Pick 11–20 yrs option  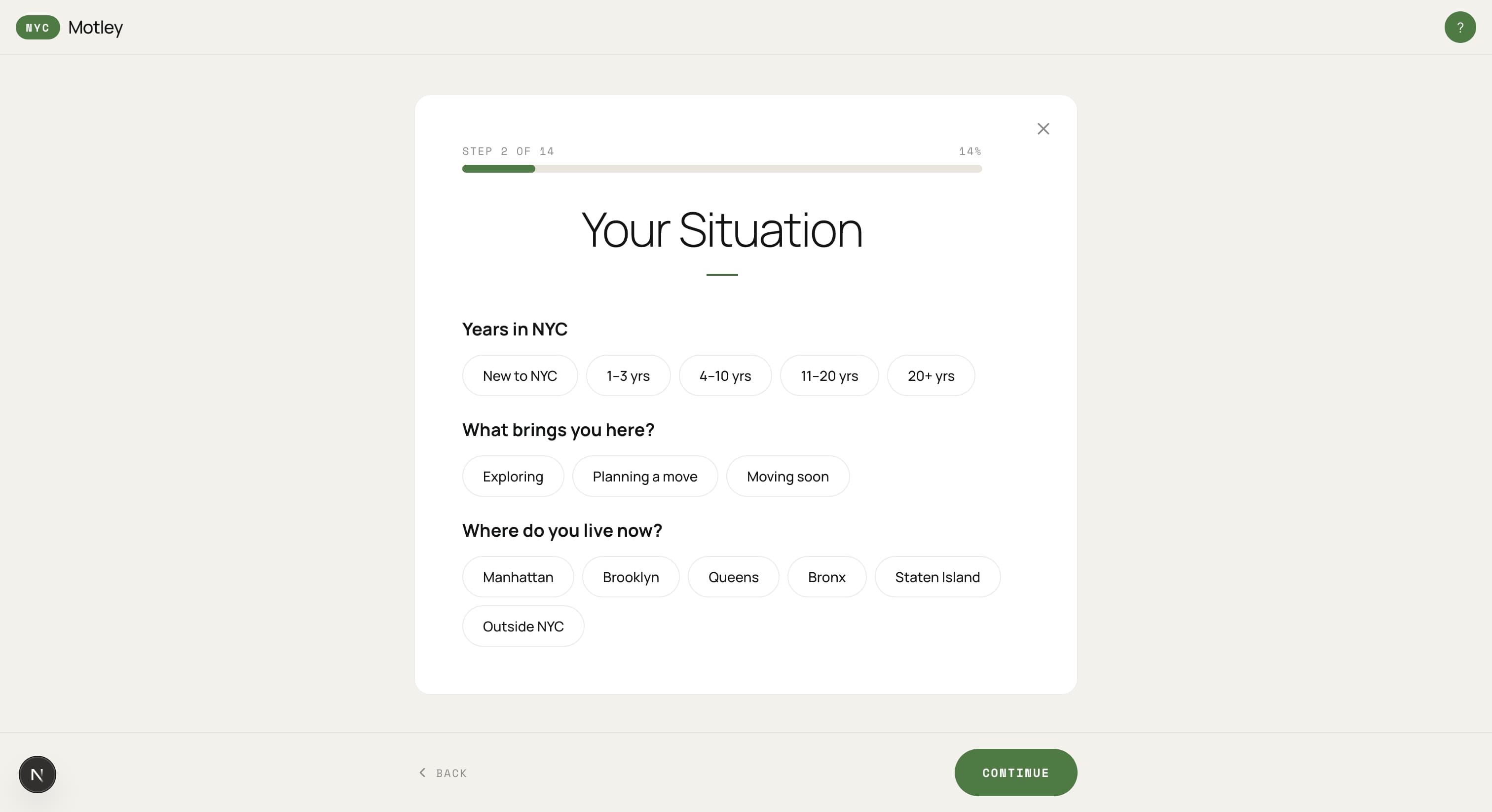(x=829, y=376)
